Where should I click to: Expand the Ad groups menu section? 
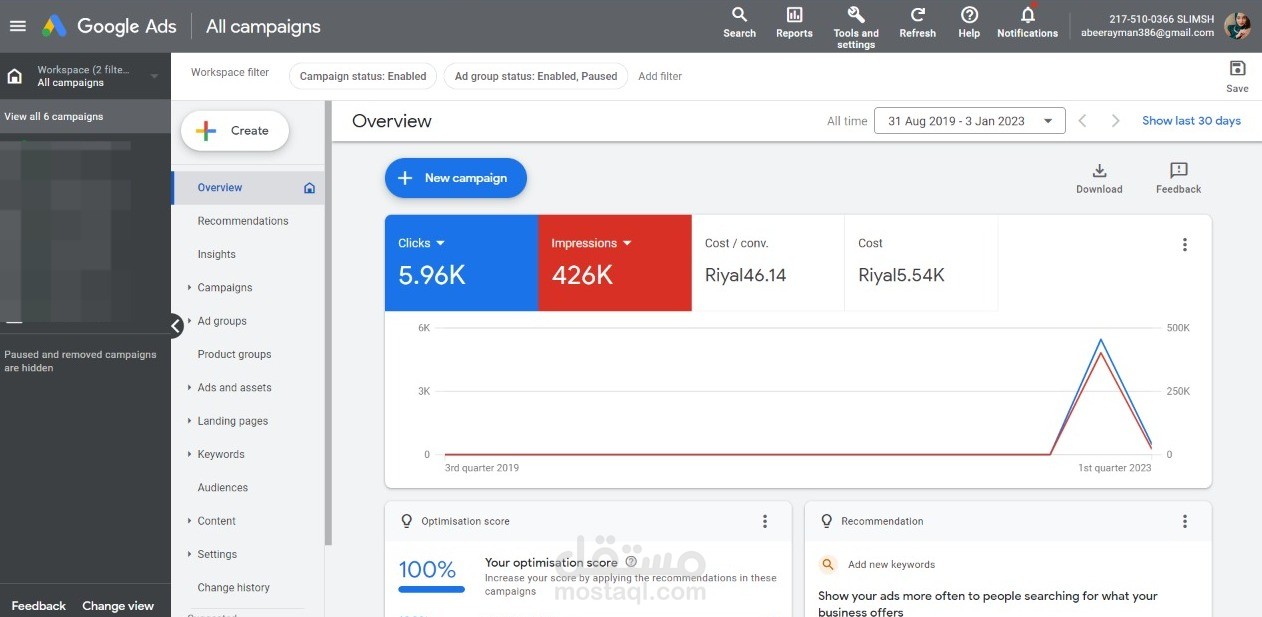pyautogui.click(x=189, y=321)
